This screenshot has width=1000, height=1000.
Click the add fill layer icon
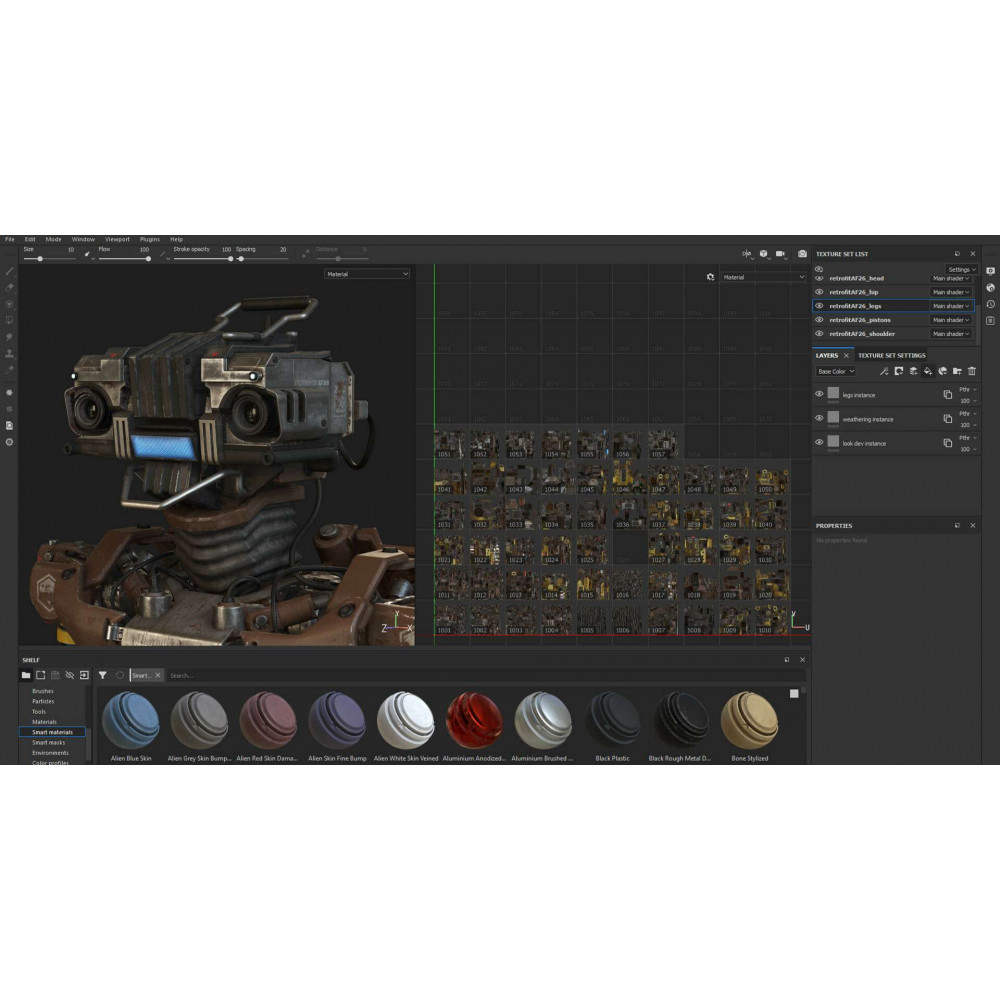click(x=927, y=371)
